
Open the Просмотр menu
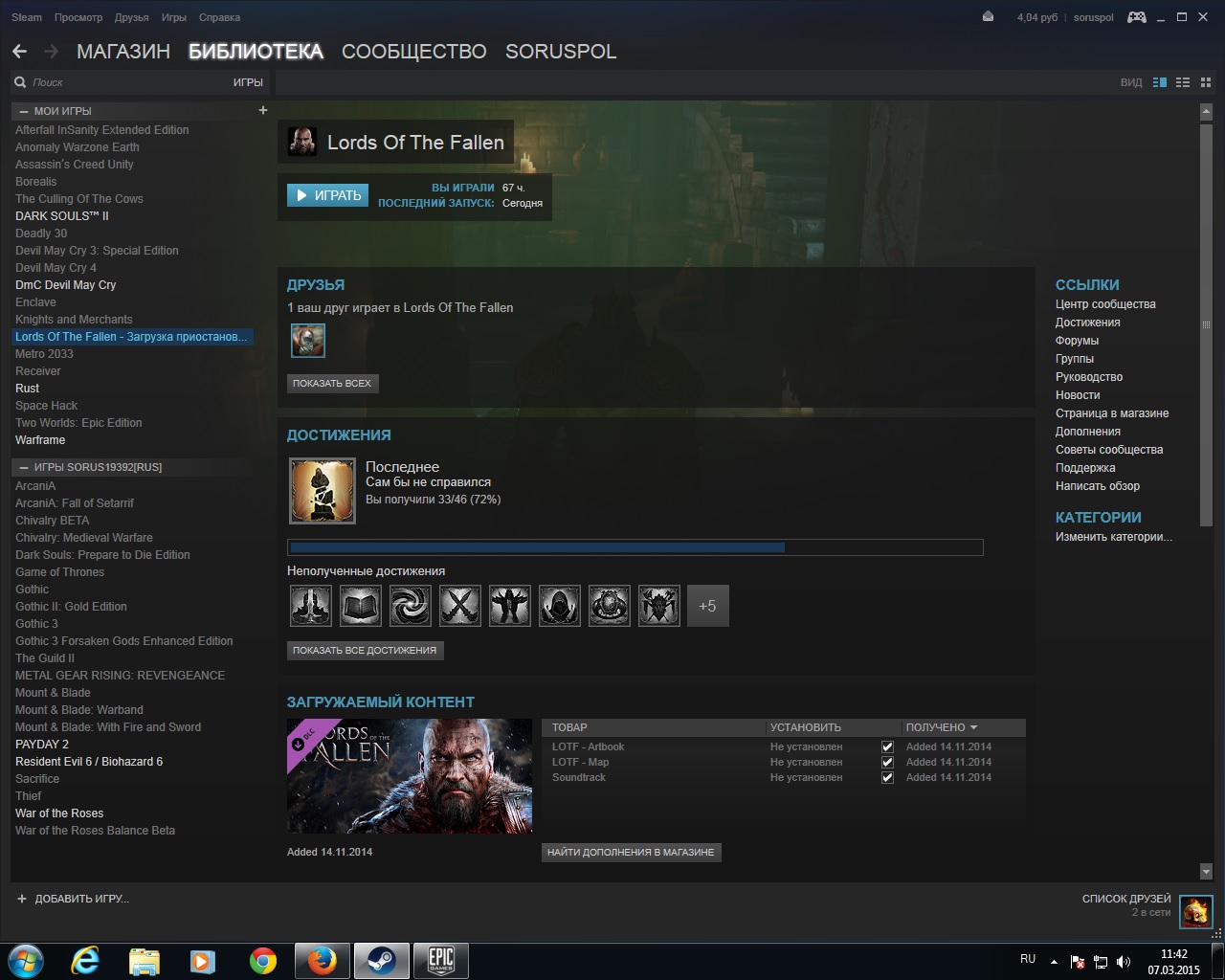(x=78, y=17)
